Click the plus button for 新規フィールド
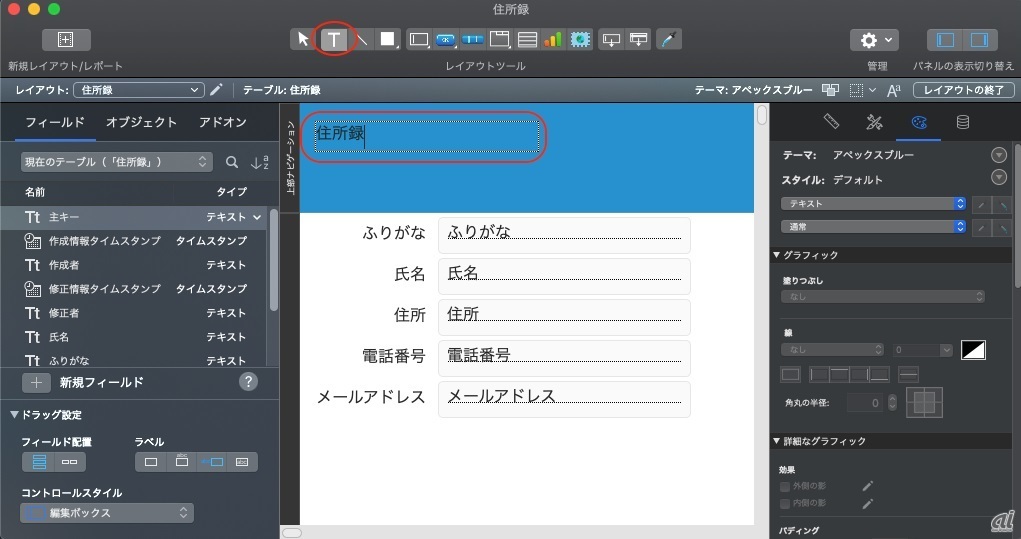 point(36,382)
